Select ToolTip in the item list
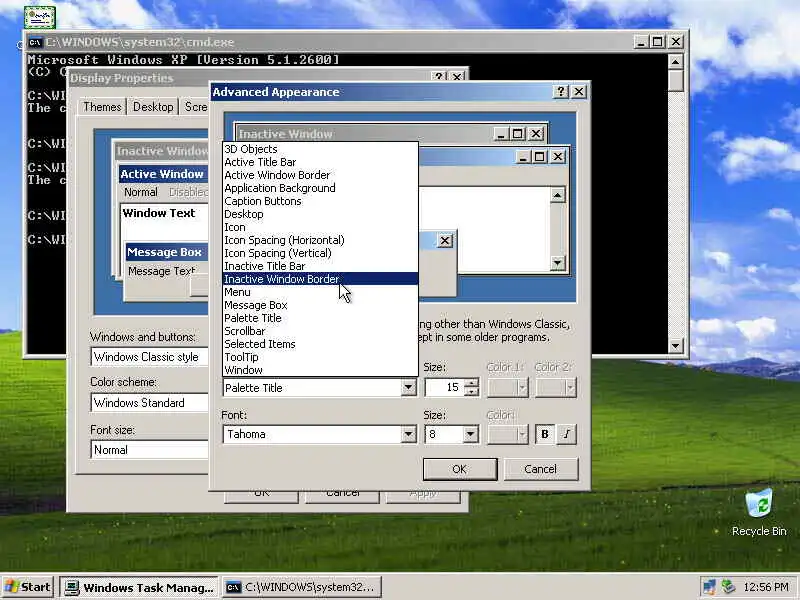The height and width of the screenshot is (600, 800). tap(320, 357)
